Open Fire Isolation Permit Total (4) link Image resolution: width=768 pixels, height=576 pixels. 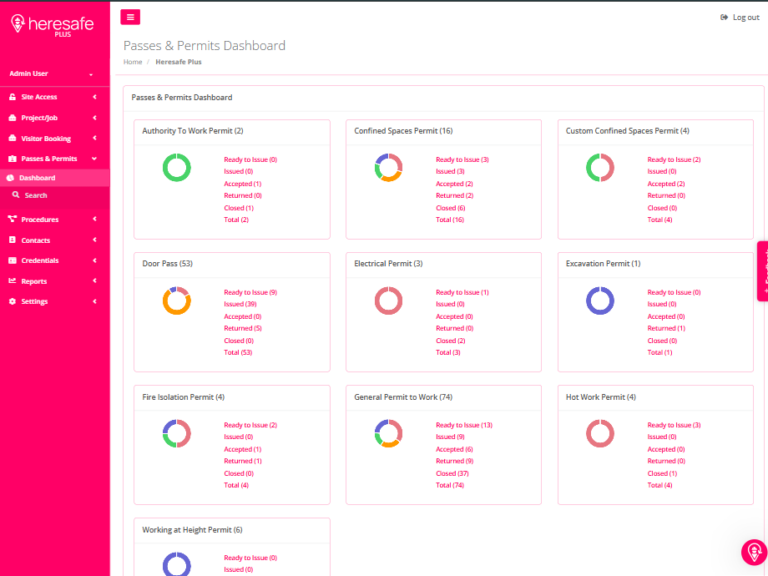point(236,485)
